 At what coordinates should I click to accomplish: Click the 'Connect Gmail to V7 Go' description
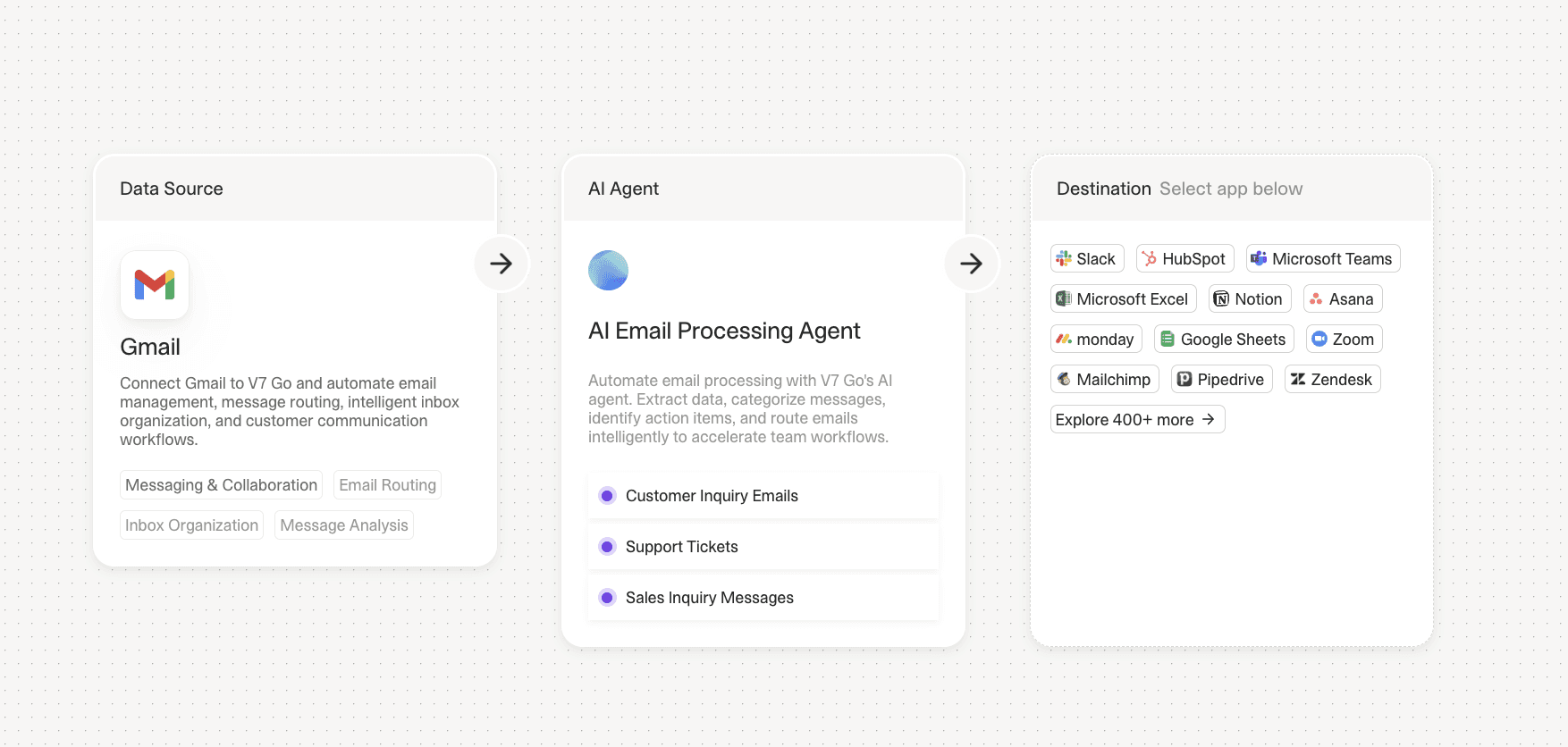[290, 411]
